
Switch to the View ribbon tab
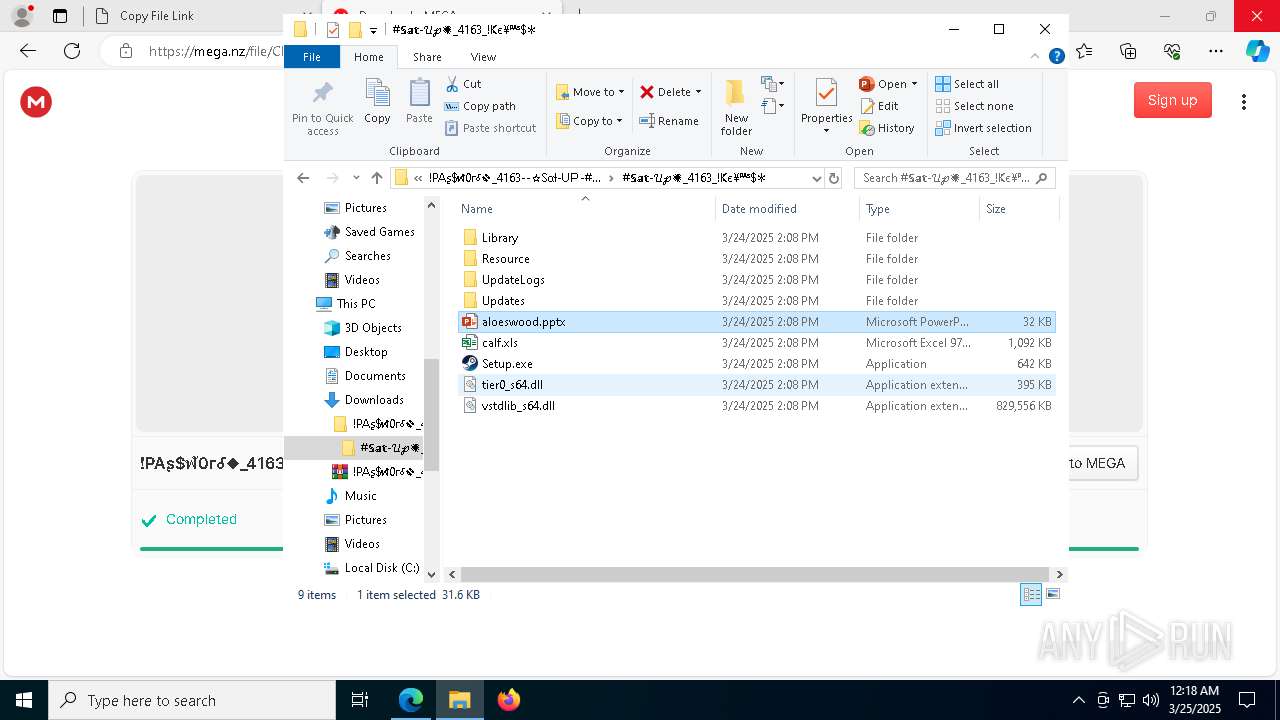coord(483,57)
